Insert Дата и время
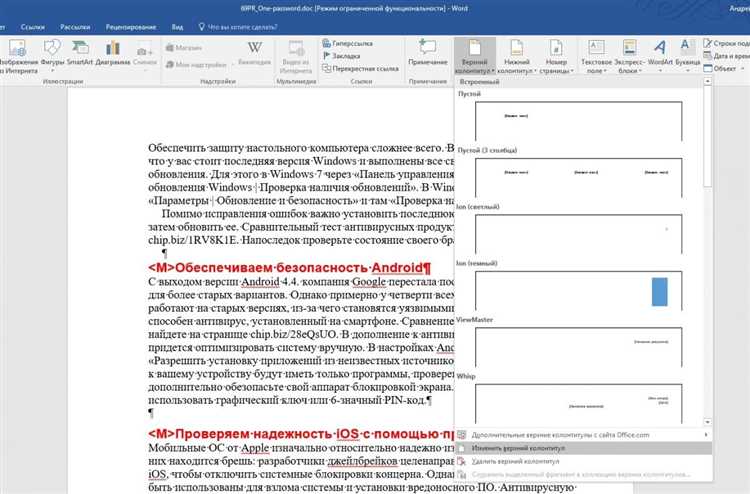 pos(727,56)
